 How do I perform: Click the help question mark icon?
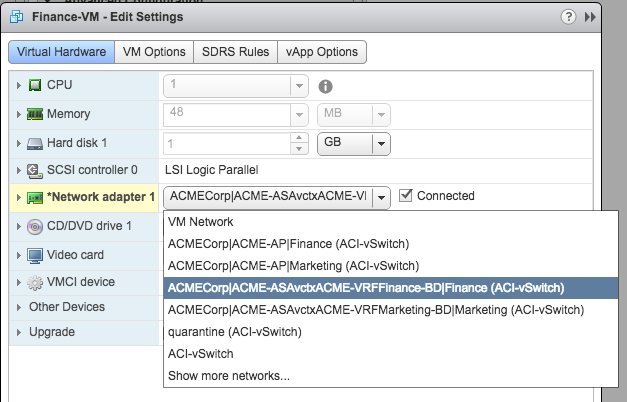click(x=568, y=17)
